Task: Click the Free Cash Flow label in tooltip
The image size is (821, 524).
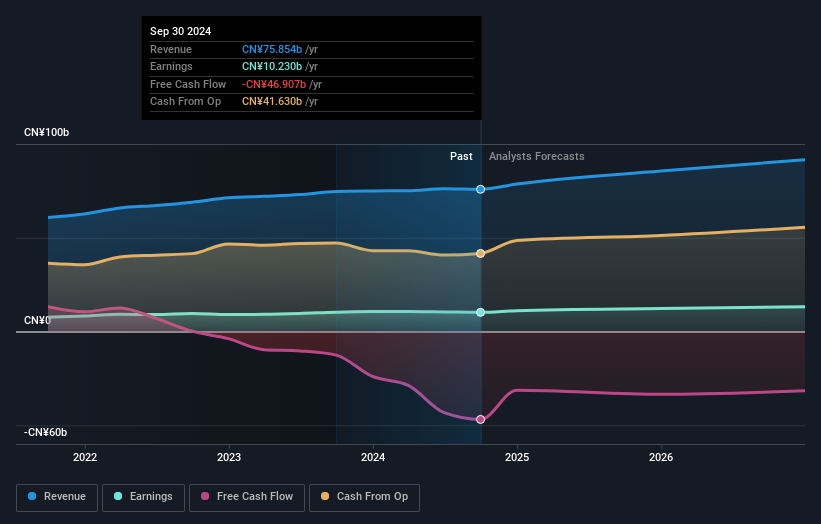Action: coord(188,84)
